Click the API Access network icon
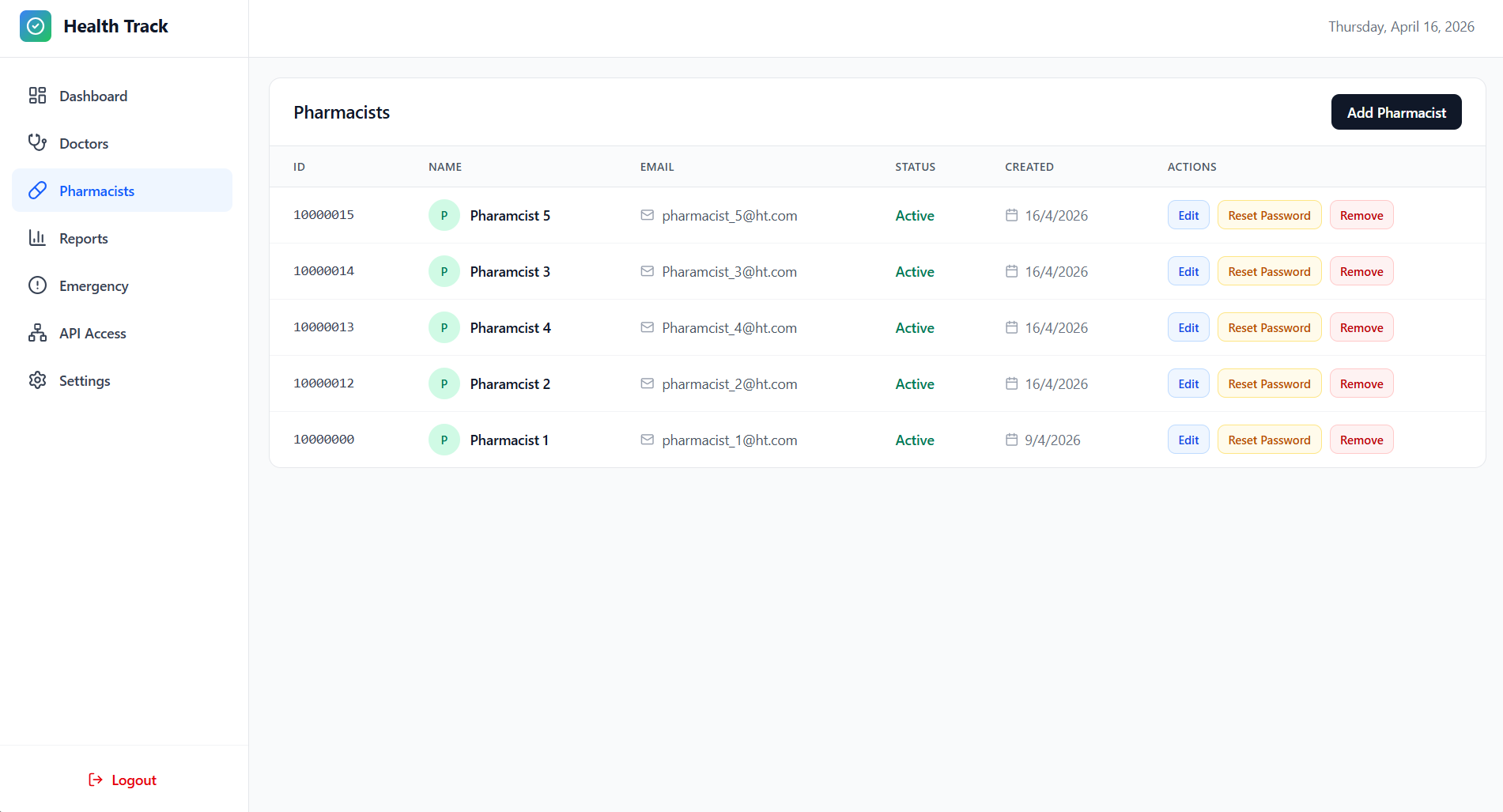 (x=37, y=333)
